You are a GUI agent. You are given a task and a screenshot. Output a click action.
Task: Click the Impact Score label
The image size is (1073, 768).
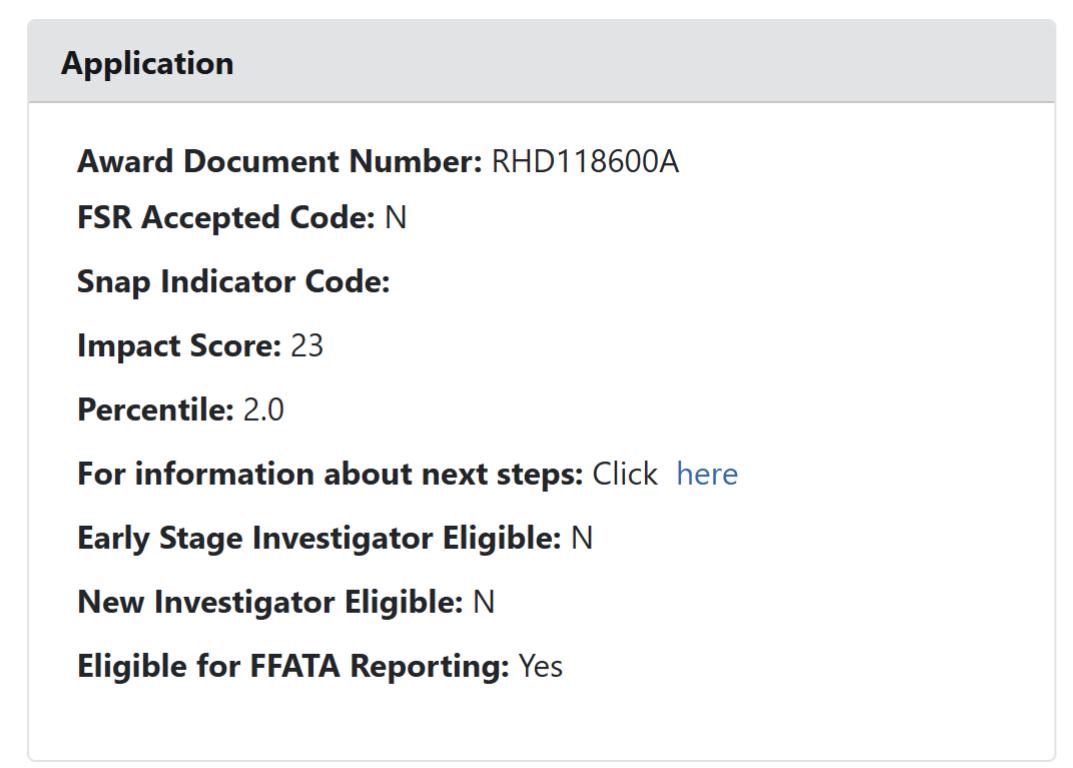[x=179, y=346]
